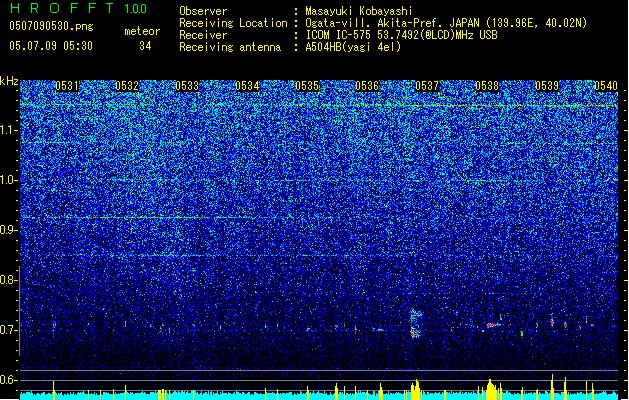
Task: Click the wide yellow intensity peak under 0538
Action: click(491, 390)
